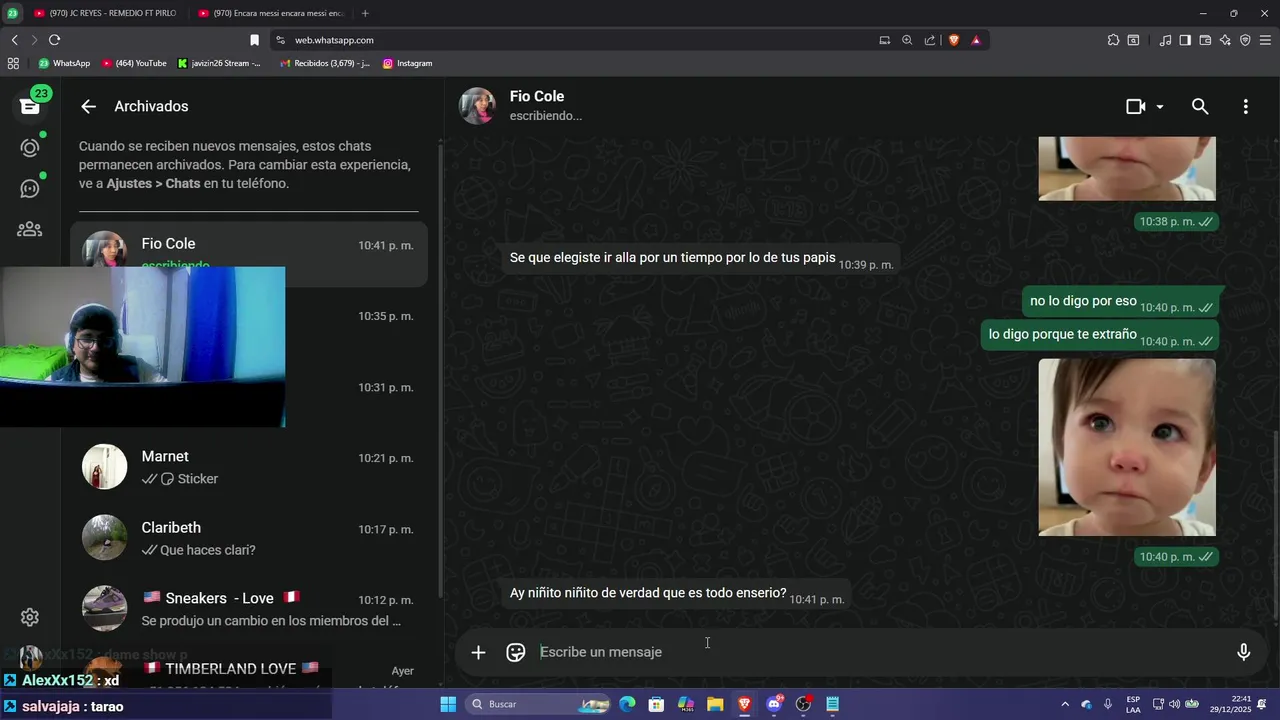Open the chat menu three-dots icon
The width and height of the screenshot is (1280, 720).
click(x=1245, y=106)
